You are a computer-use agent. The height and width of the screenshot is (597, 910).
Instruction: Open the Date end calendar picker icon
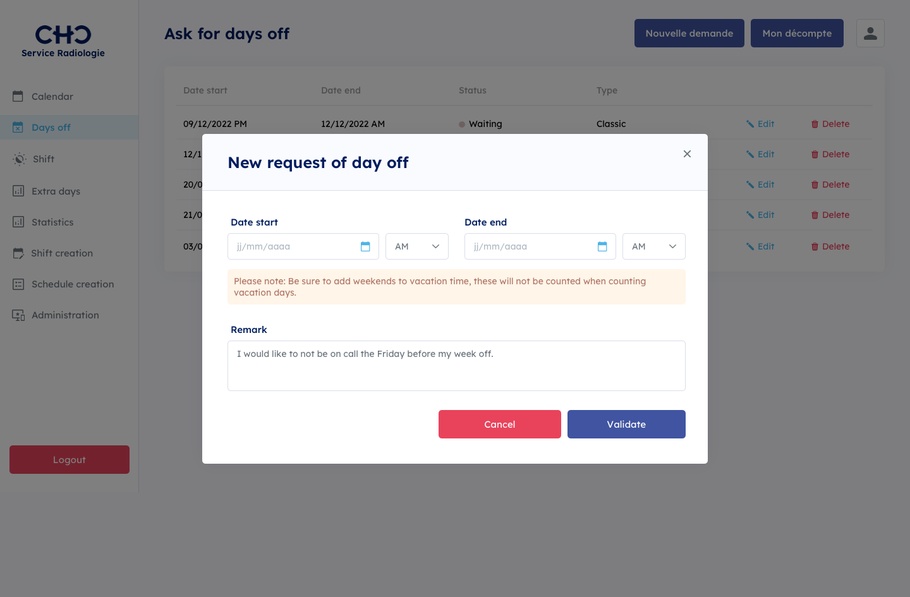point(602,247)
